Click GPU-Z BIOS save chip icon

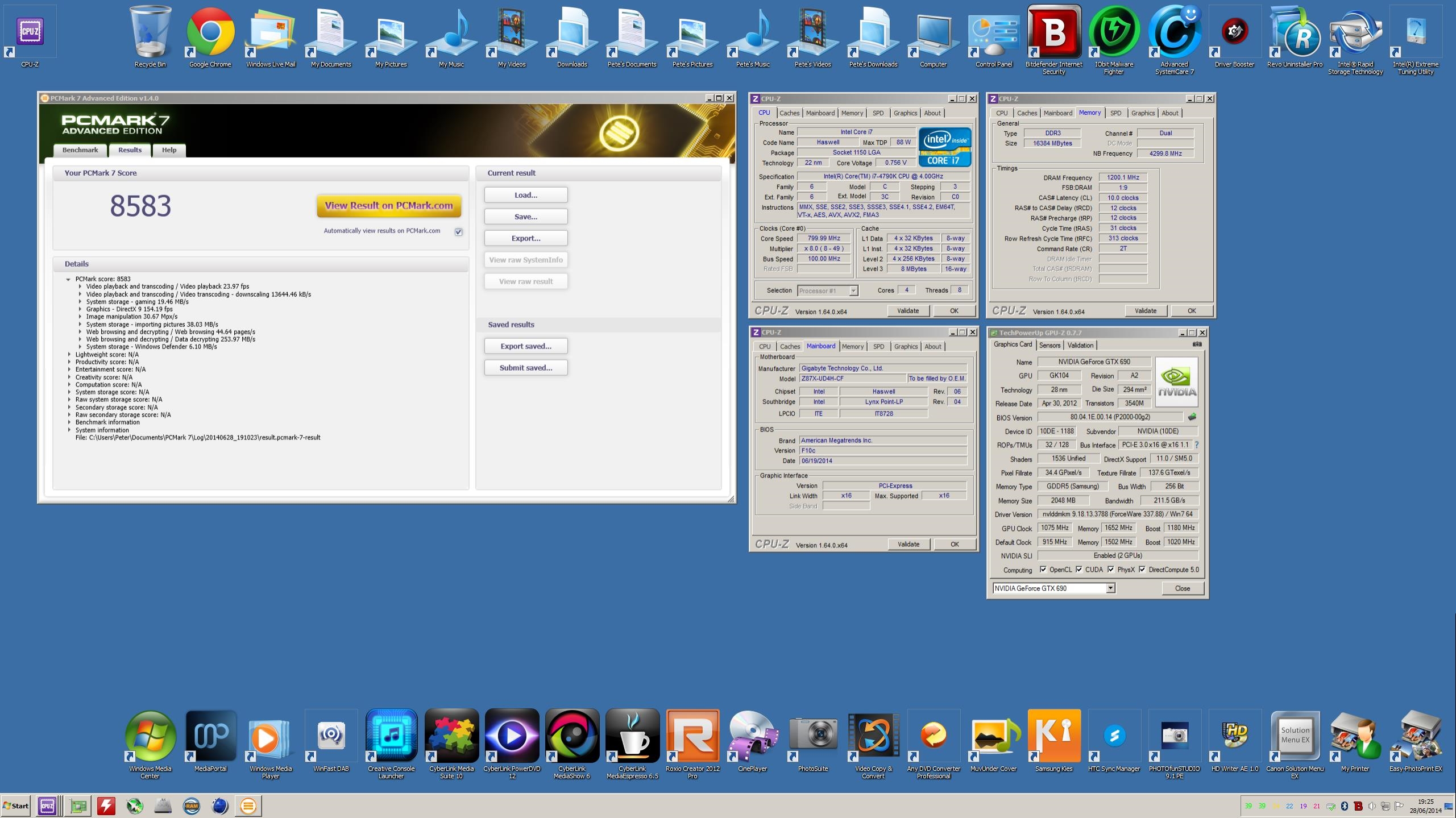pos(1192,417)
